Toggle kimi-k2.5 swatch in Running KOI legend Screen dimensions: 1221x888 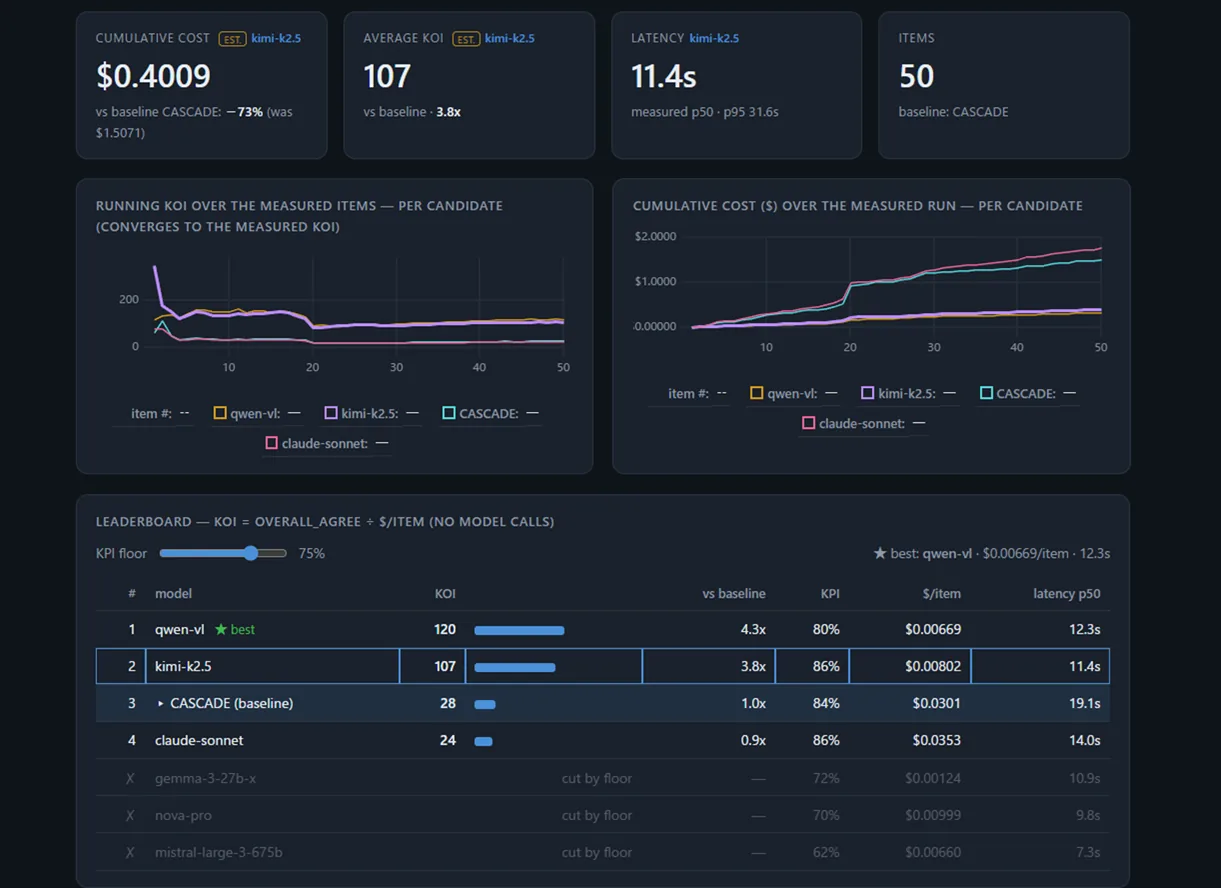tap(331, 413)
